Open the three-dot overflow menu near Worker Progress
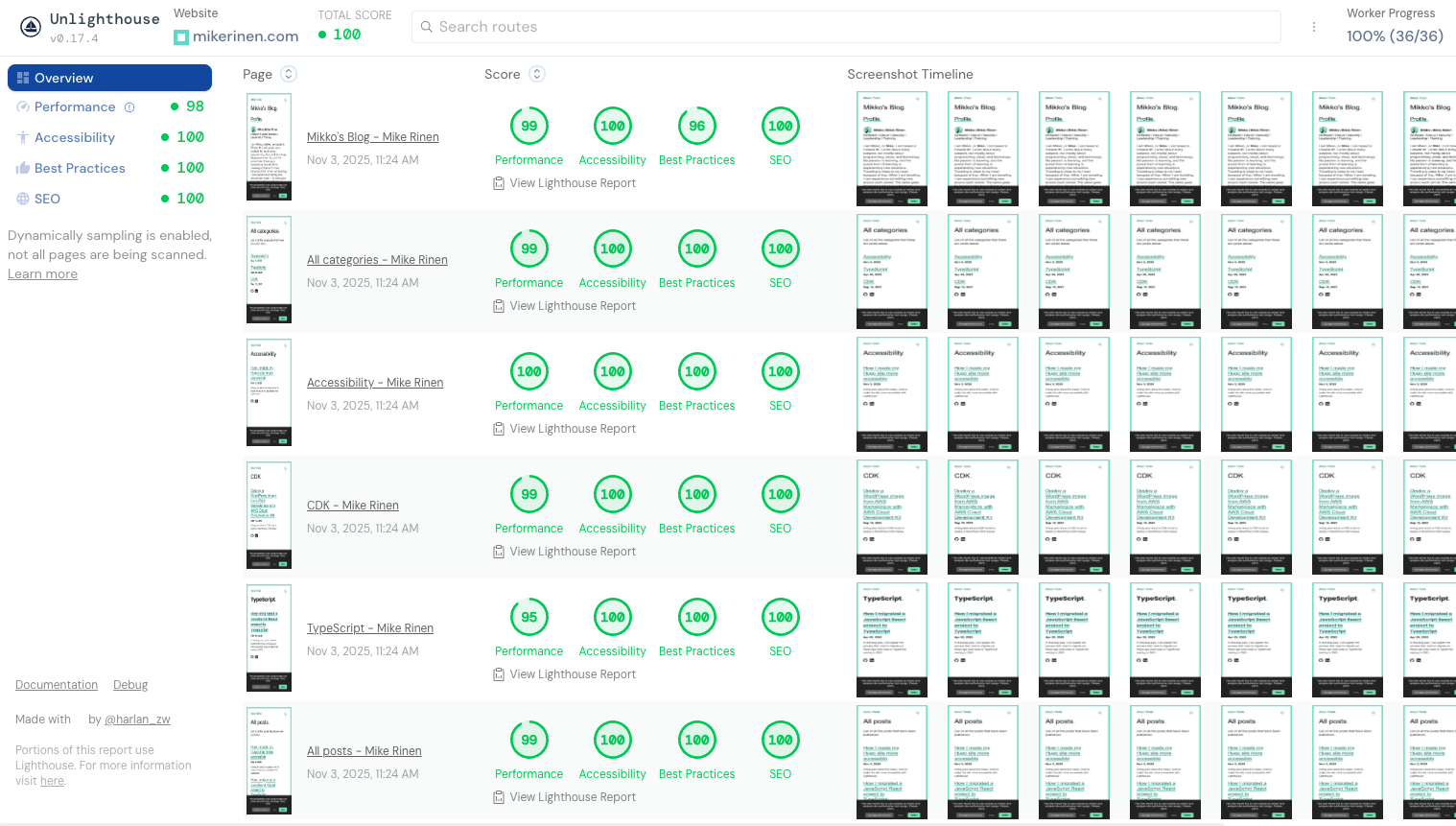The image size is (1456, 826). 1314,26
